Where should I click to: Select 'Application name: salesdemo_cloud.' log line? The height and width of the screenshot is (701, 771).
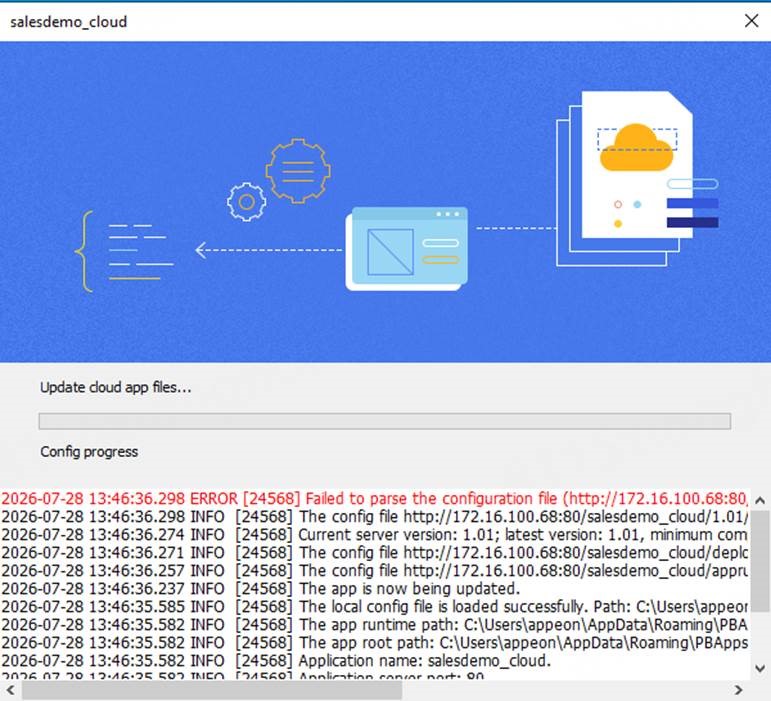276,661
